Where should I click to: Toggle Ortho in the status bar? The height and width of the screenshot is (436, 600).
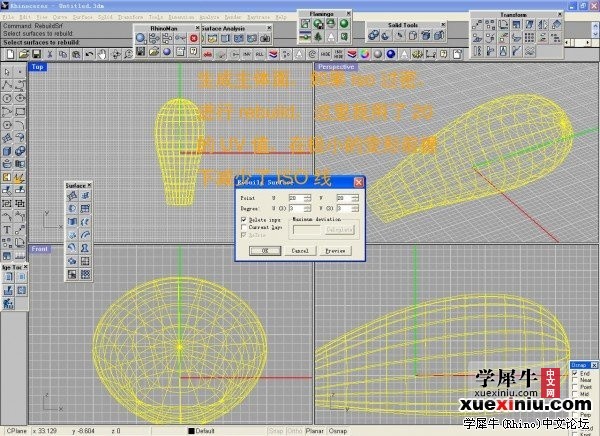click(x=295, y=431)
